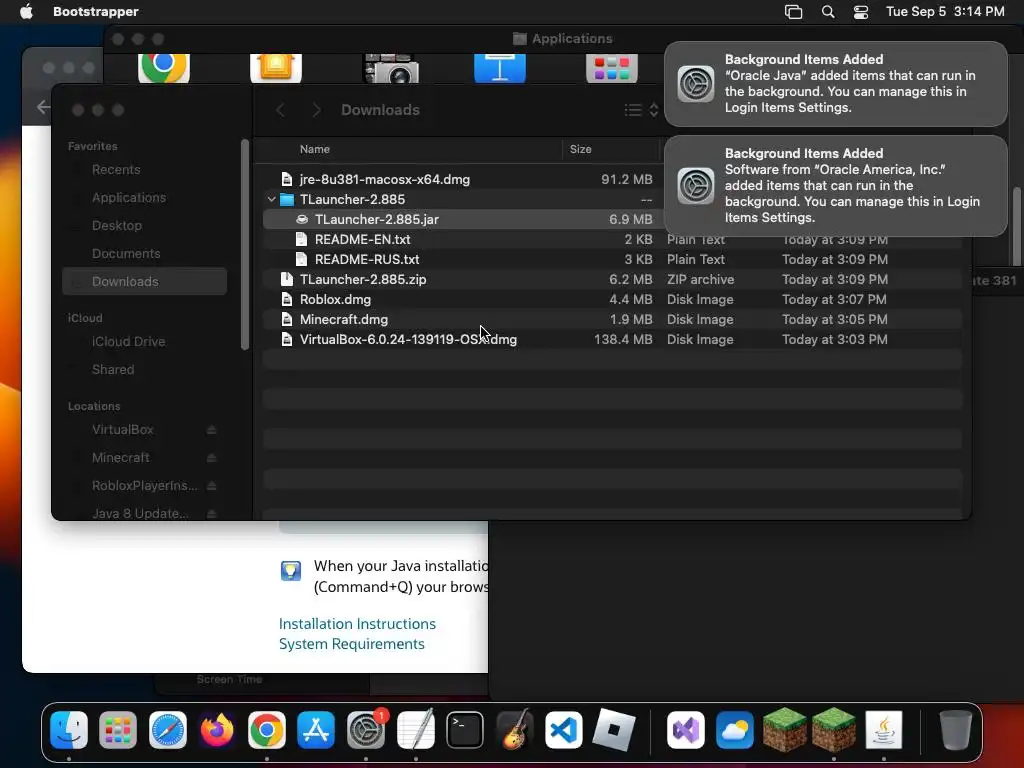Viewport: 1024px width, 768px height.
Task: Launch Safari from the Dock
Action: coord(168,729)
